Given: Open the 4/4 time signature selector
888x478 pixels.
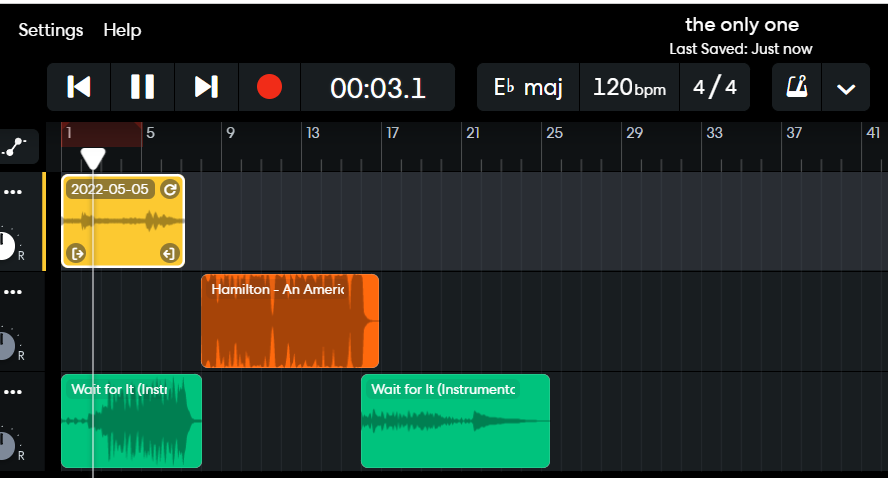Looking at the screenshot, I should coord(715,87).
